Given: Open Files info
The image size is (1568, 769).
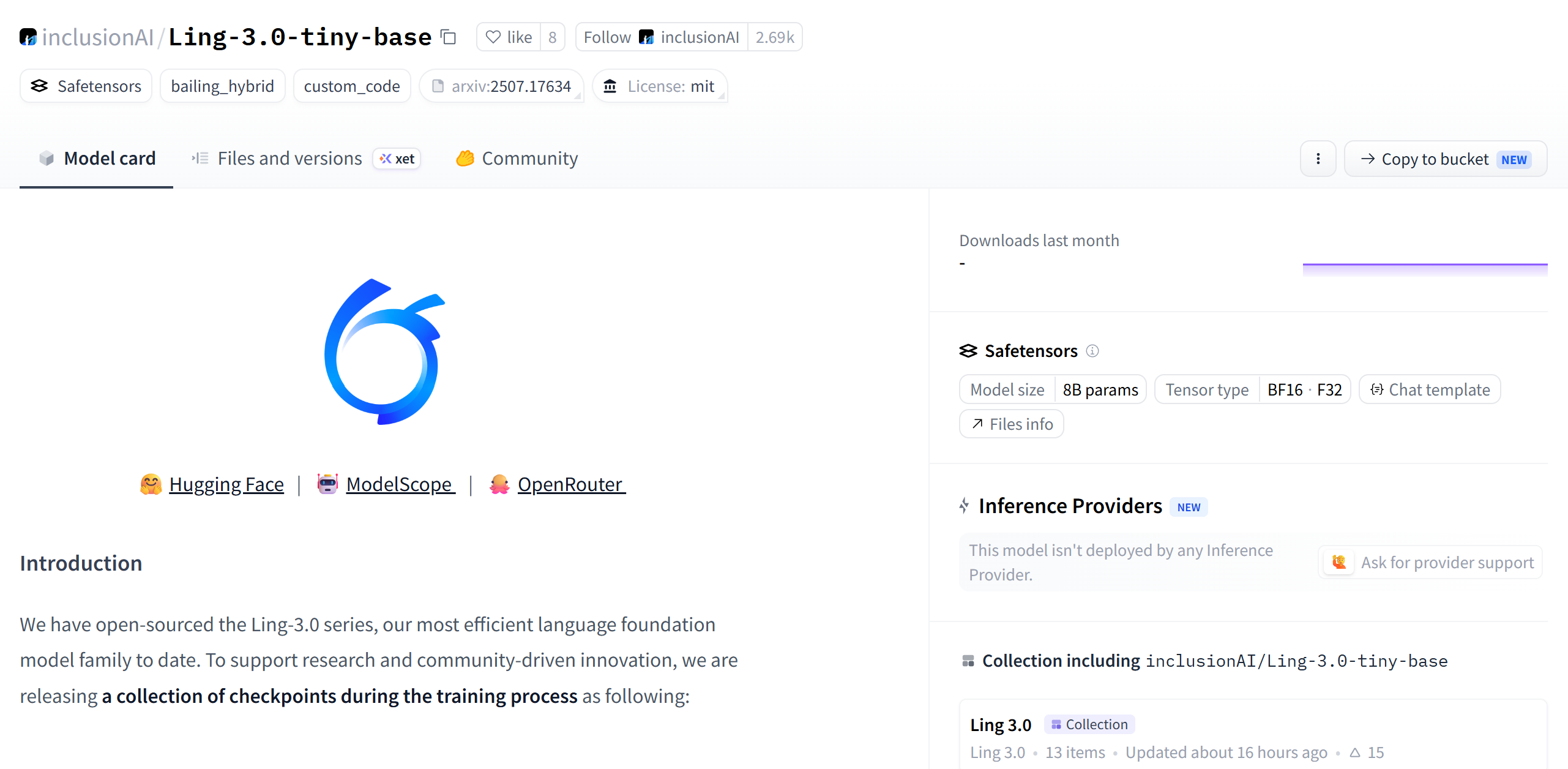Looking at the screenshot, I should (x=1012, y=424).
